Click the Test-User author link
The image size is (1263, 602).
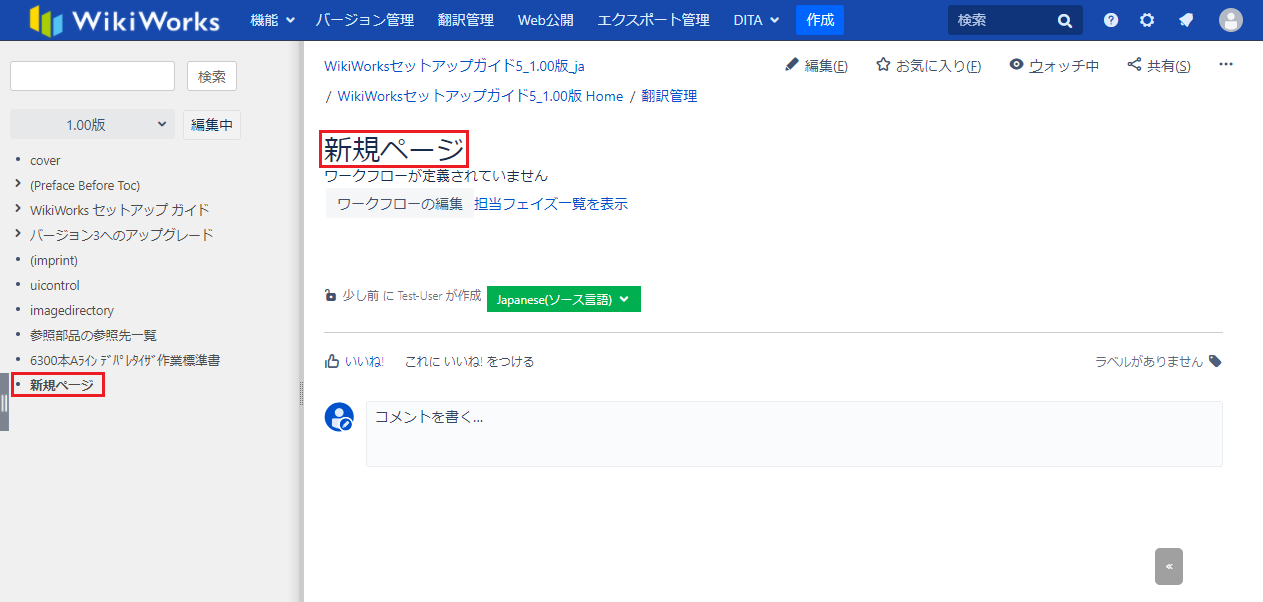pos(420,296)
